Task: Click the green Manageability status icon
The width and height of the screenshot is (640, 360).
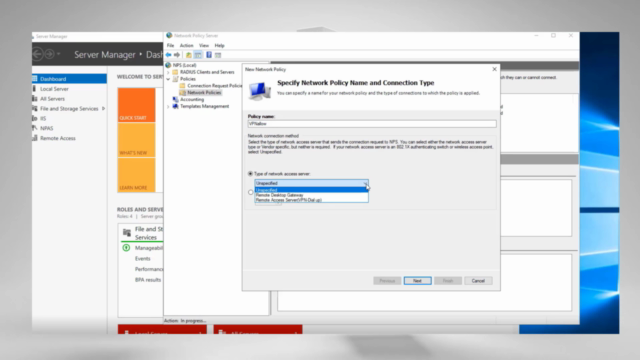Action: click(126, 248)
